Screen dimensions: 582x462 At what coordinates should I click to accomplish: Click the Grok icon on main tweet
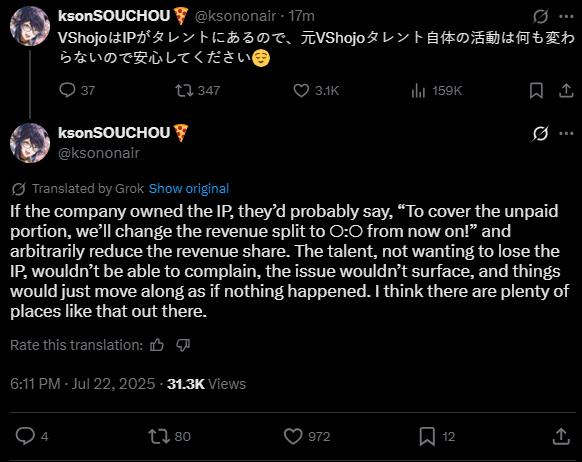click(x=540, y=133)
